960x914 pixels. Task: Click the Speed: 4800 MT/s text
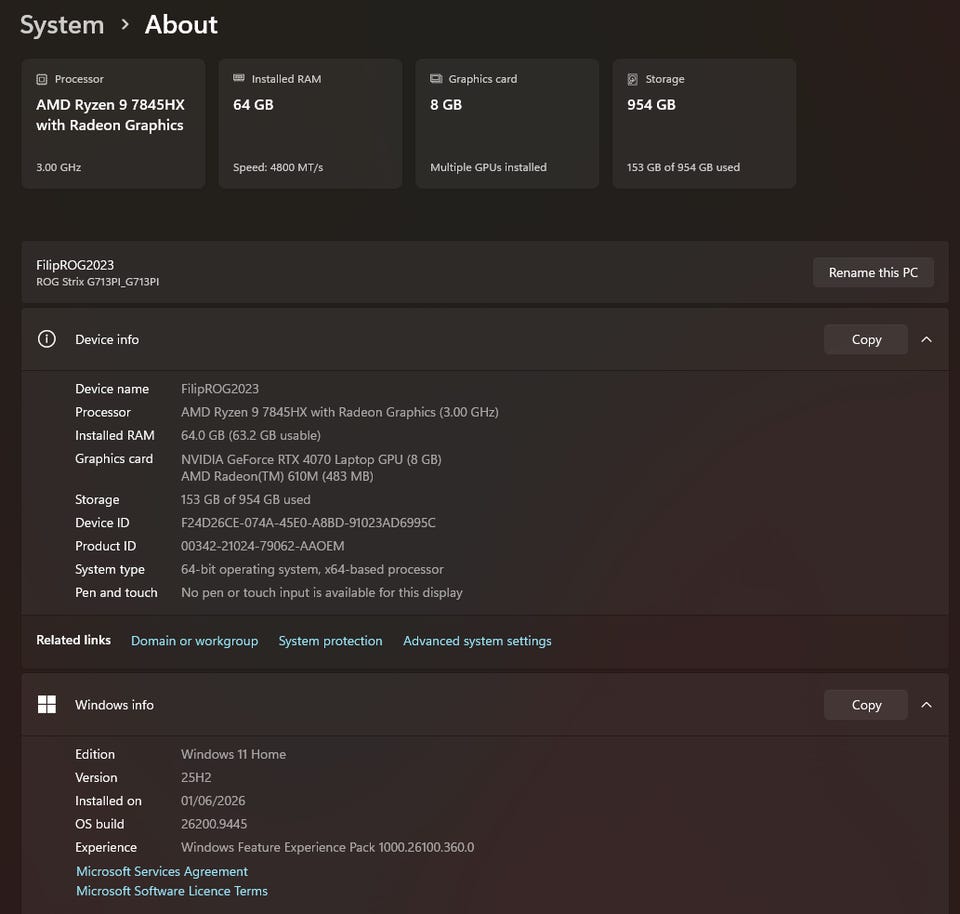278,167
